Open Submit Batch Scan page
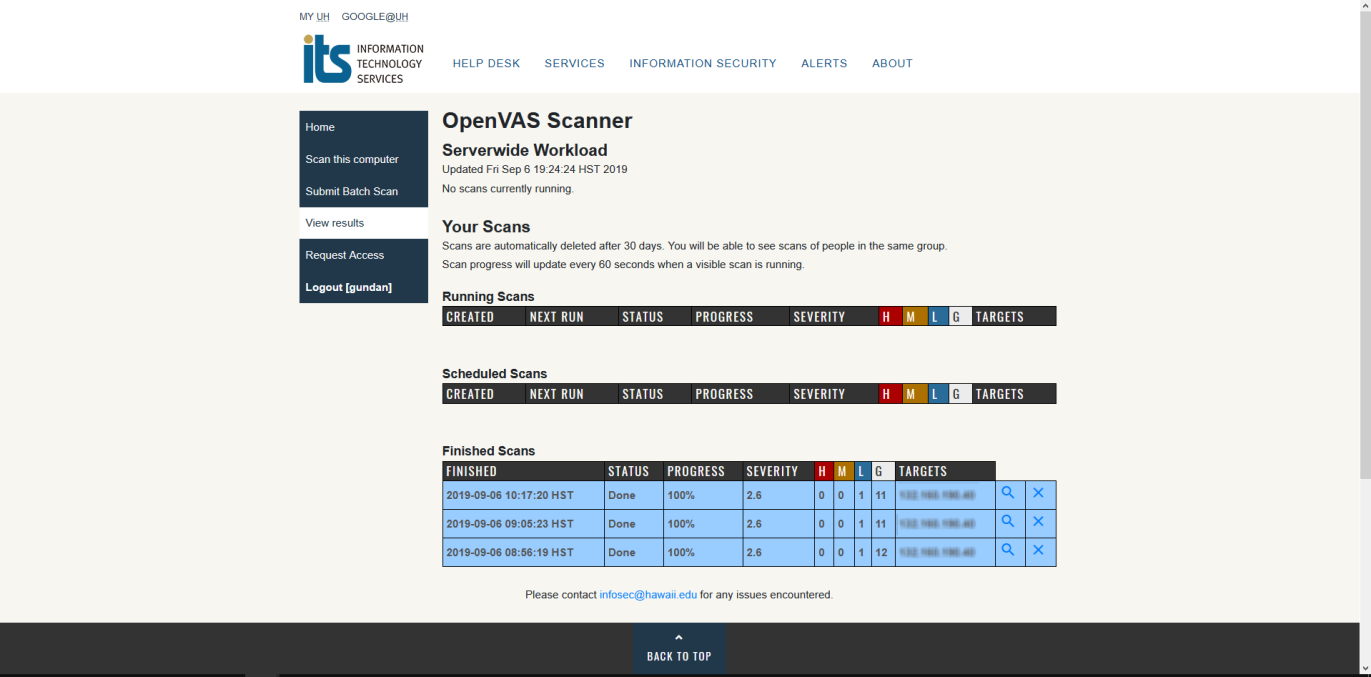The width and height of the screenshot is (1371, 677). tap(351, 191)
